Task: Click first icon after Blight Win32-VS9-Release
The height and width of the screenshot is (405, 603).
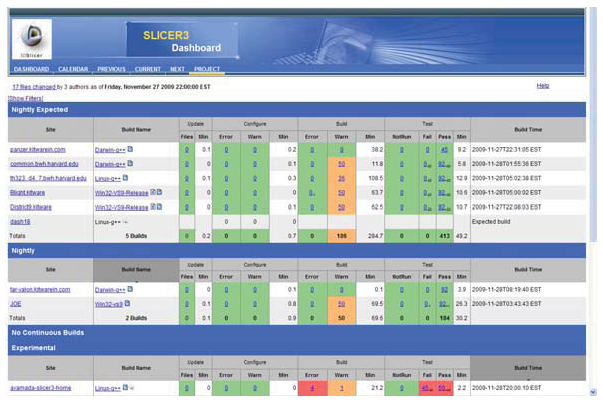Action: pos(153,191)
